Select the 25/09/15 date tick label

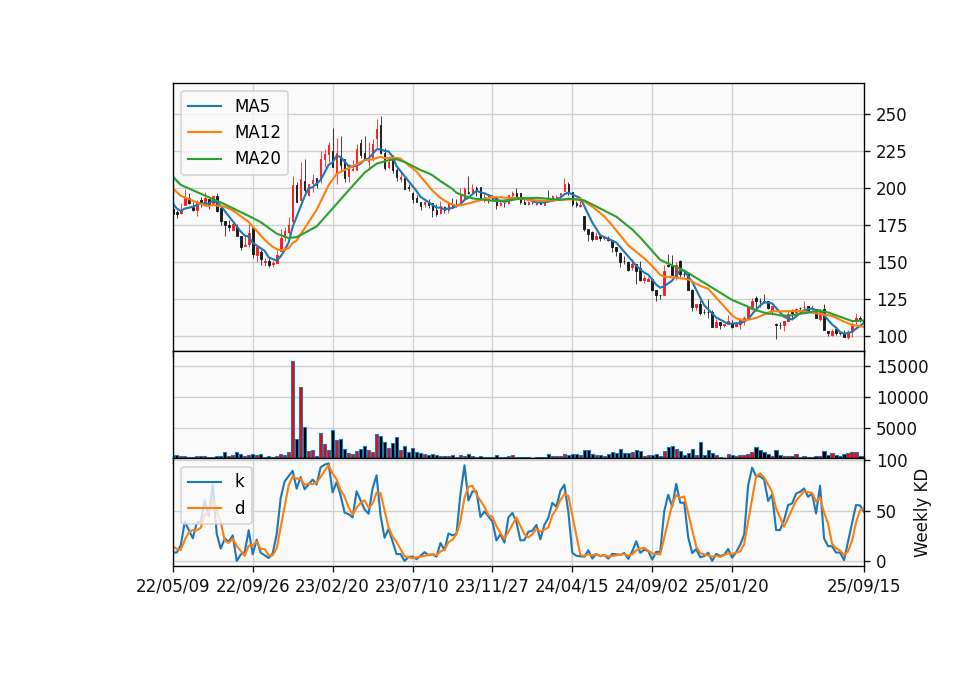(x=864, y=586)
